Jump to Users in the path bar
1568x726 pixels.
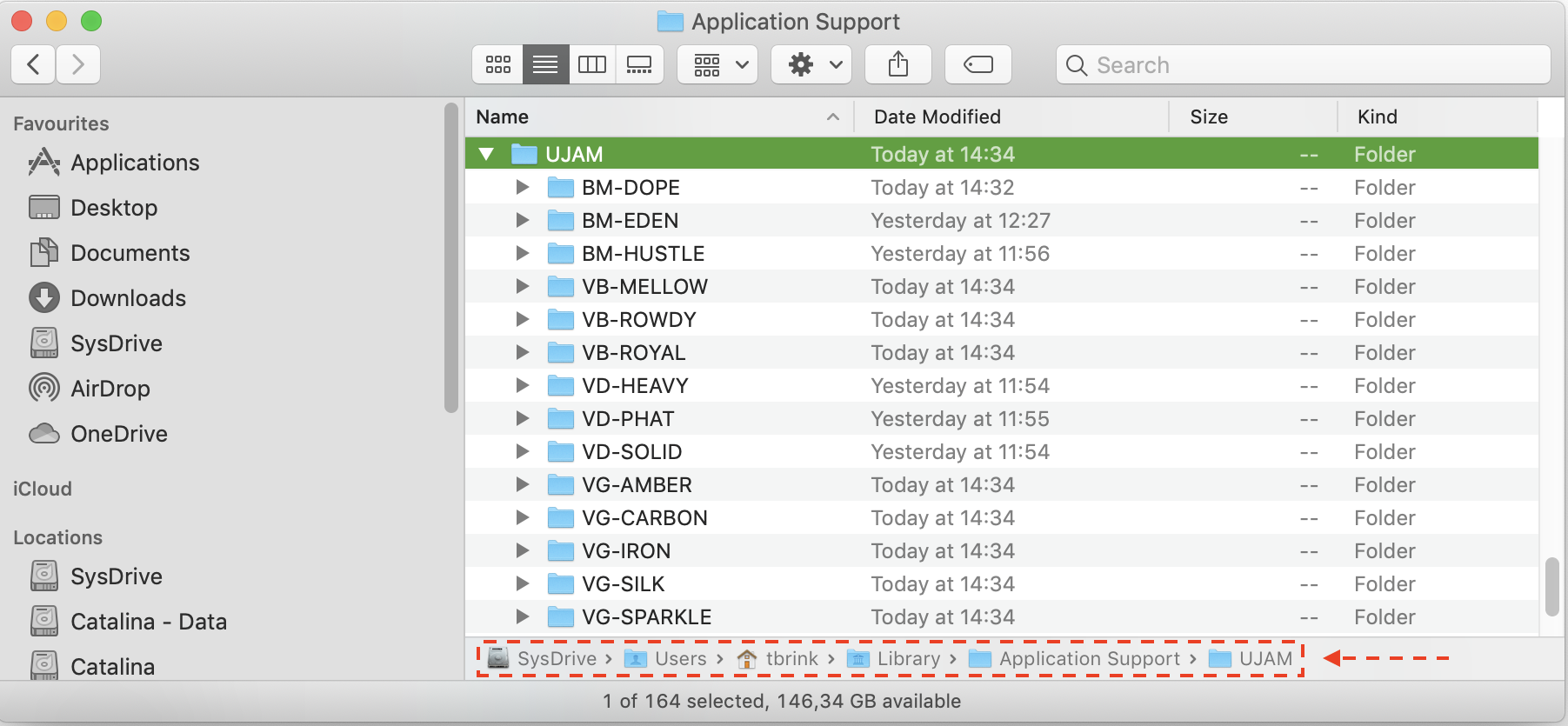tap(666, 659)
